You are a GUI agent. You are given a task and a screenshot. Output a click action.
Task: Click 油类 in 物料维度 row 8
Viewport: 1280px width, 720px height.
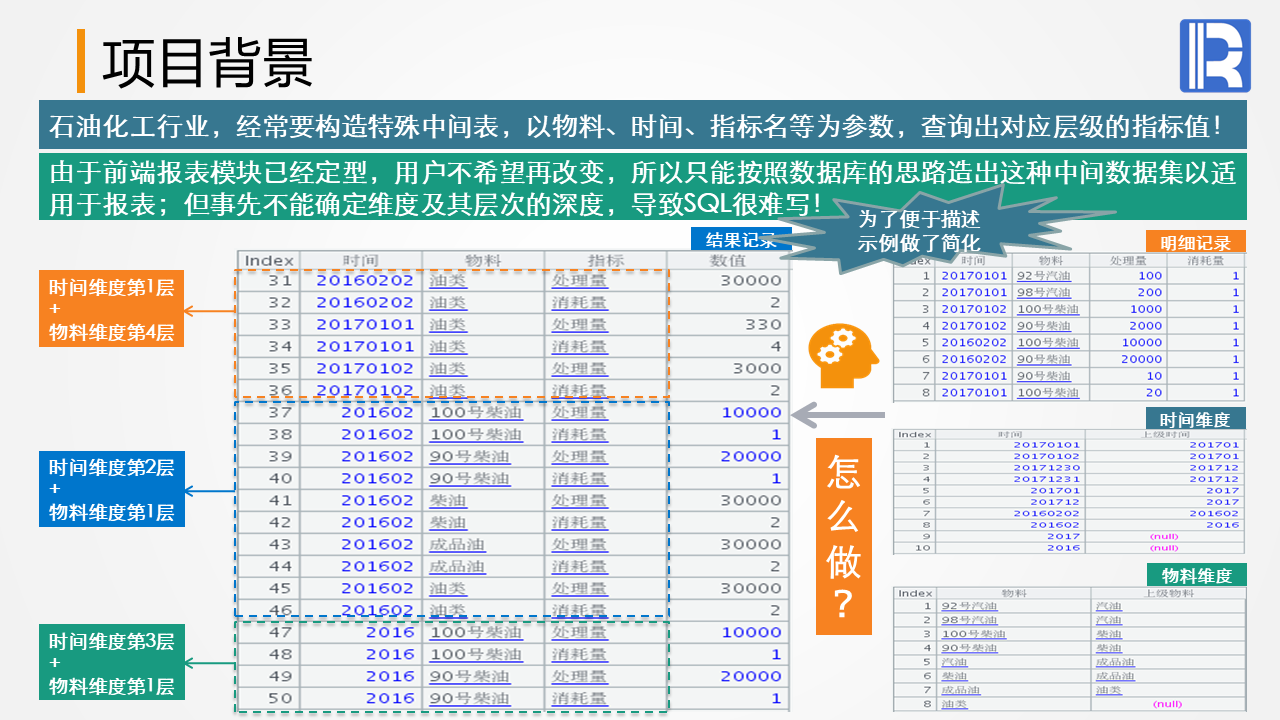pyautogui.click(x=955, y=704)
